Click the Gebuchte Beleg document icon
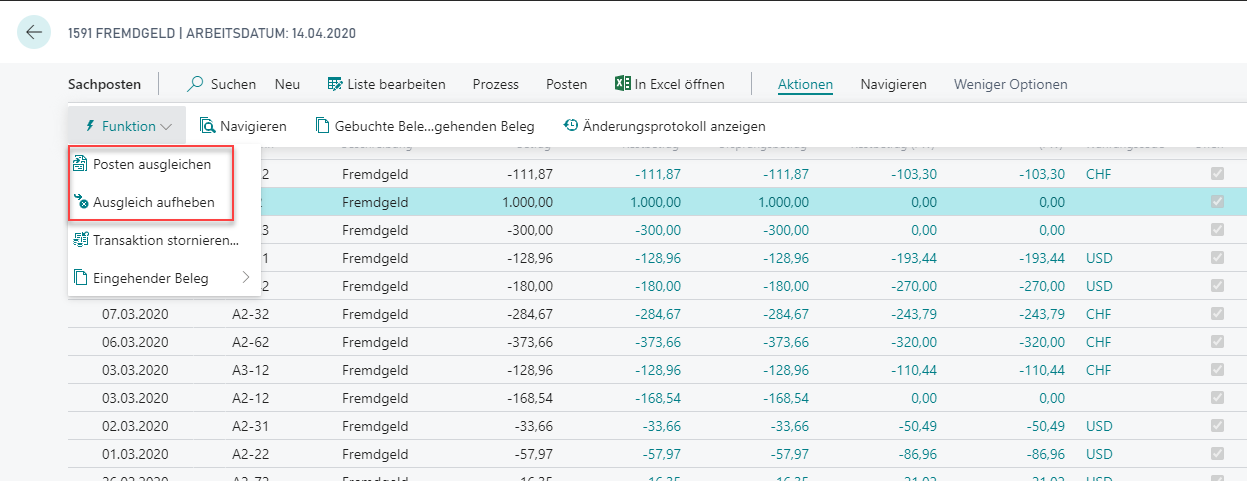The width and height of the screenshot is (1247, 481). [322, 126]
